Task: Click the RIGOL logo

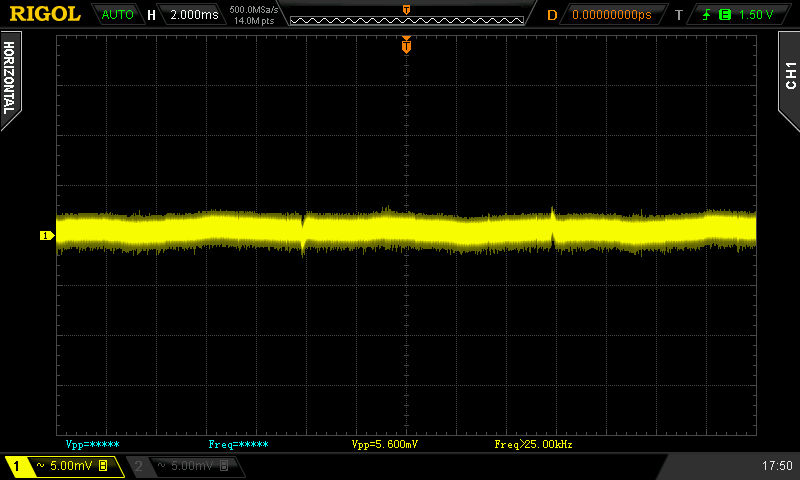Action: [x=45, y=14]
